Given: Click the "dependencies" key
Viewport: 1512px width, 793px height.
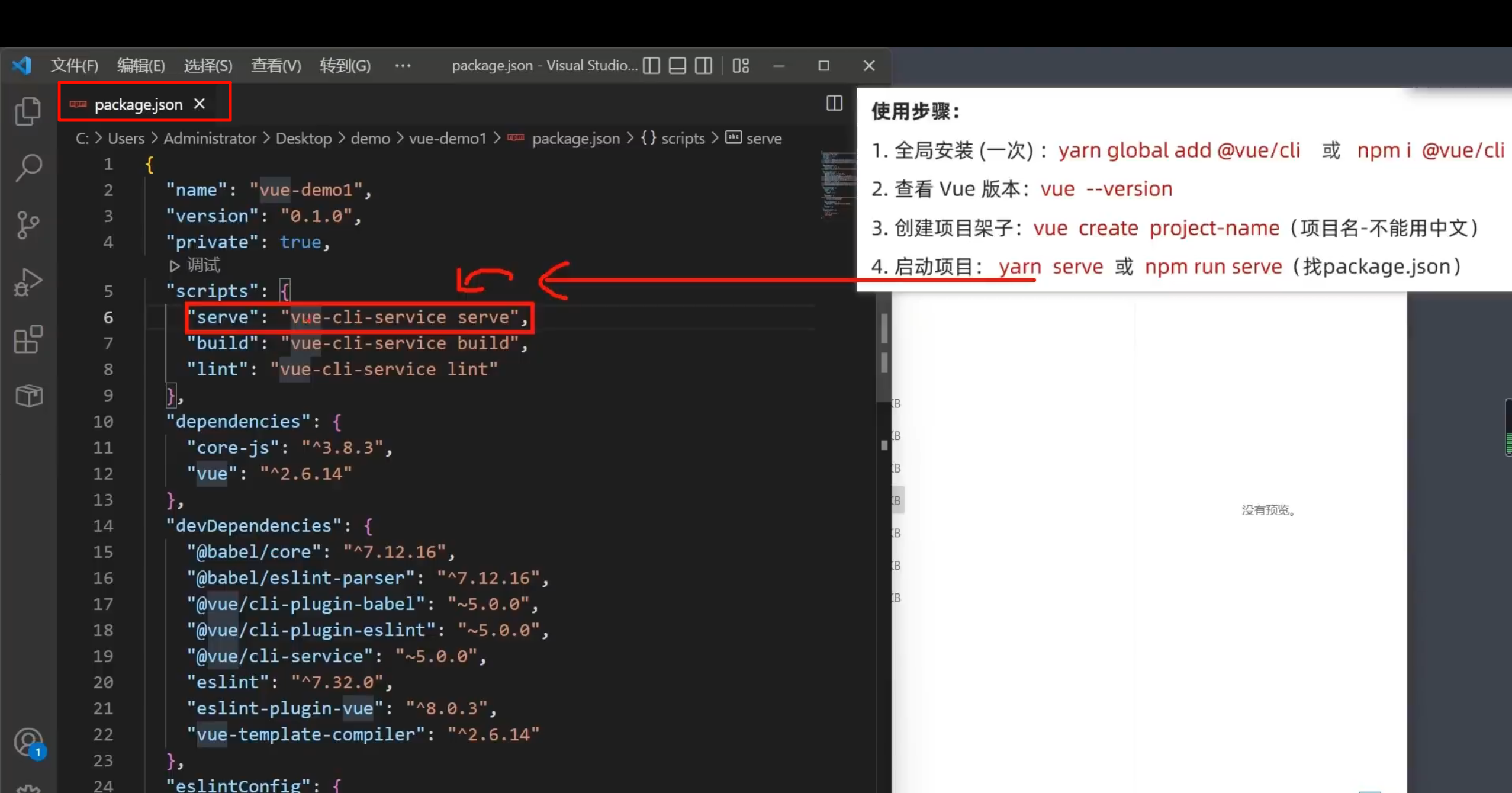Looking at the screenshot, I should [x=239, y=422].
